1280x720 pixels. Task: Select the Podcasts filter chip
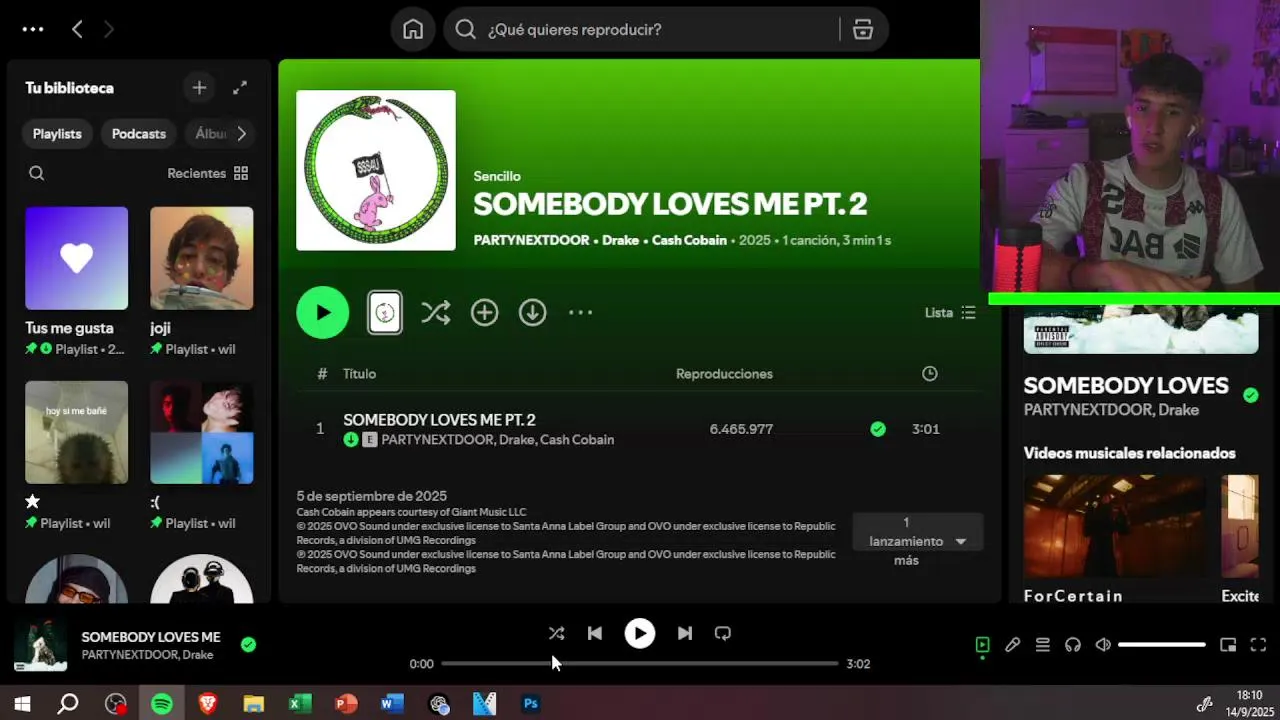[x=139, y=134]
